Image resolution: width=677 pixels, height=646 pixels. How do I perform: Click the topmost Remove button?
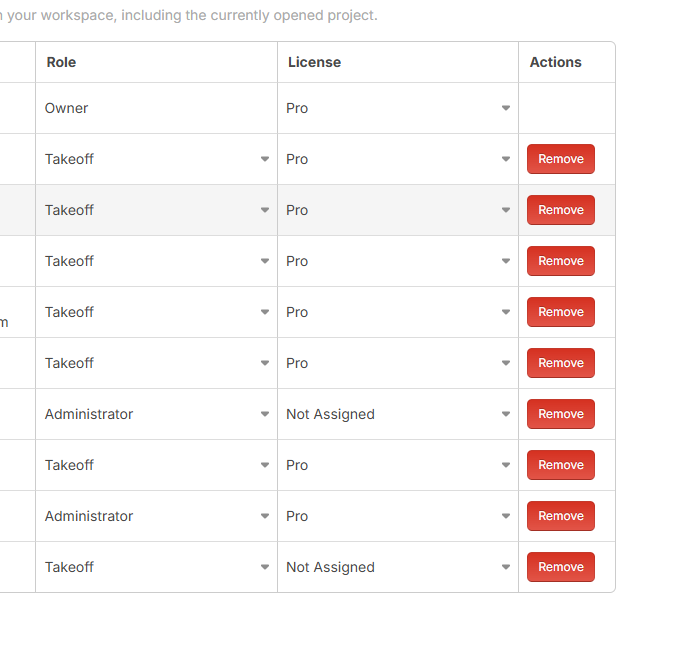point(561,159)
